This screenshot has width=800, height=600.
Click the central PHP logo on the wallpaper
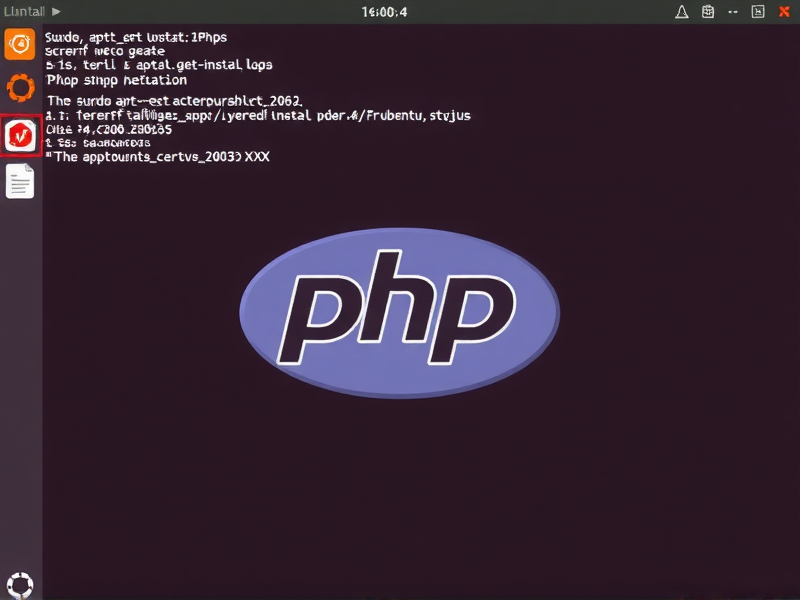[x=399, y=311]
